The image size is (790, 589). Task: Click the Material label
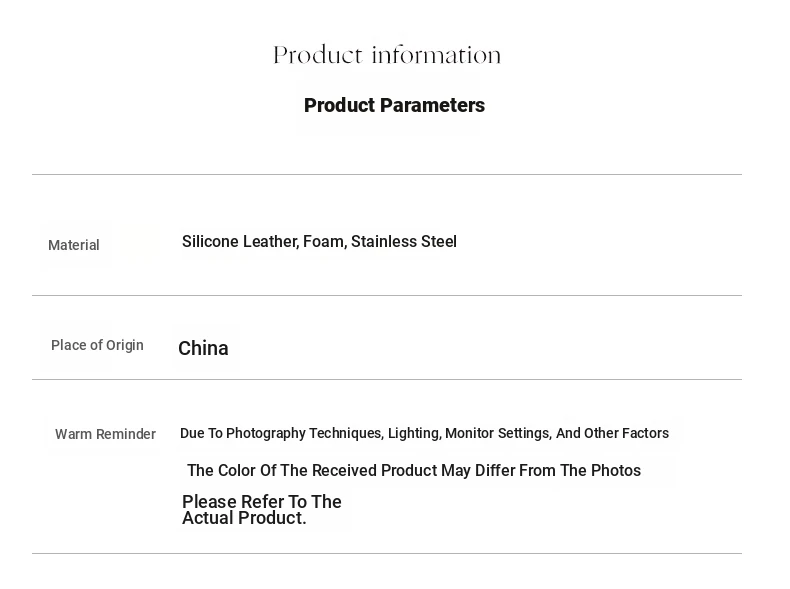coord(74,245)
